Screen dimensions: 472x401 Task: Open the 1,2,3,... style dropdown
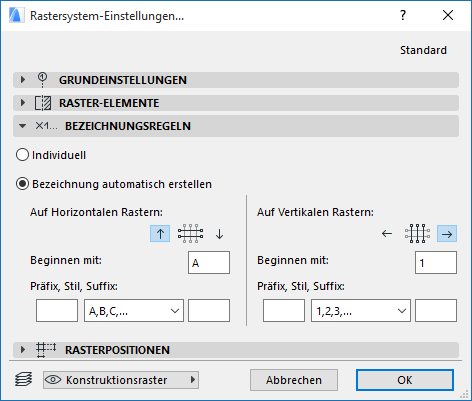361,310
